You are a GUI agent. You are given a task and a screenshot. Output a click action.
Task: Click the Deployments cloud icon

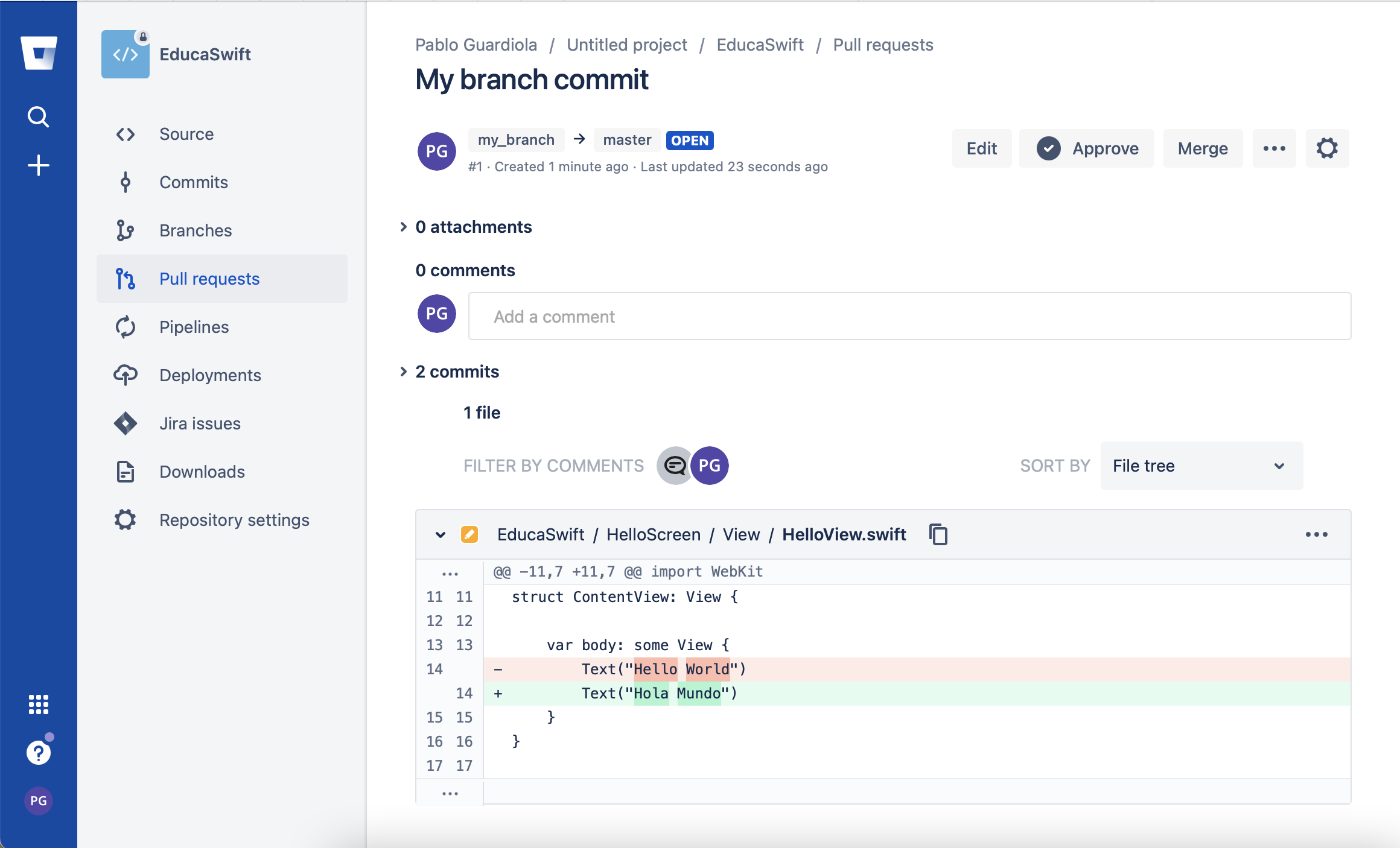[x=126, y=375]
